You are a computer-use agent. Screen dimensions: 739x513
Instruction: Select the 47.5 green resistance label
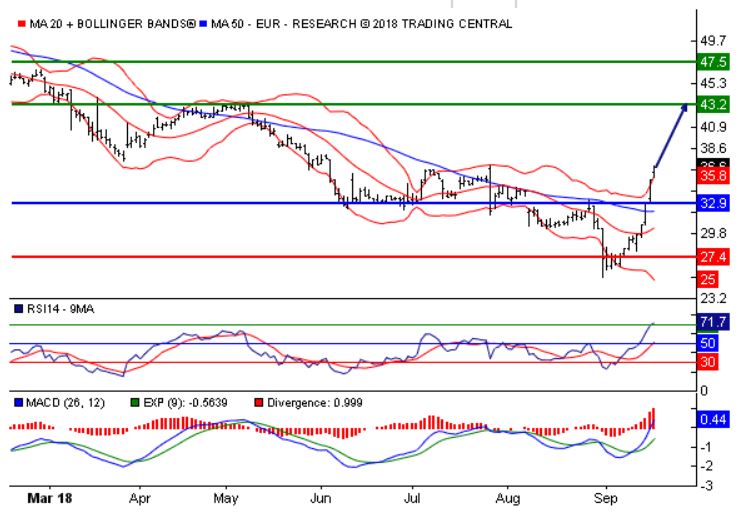click(713, 62)
